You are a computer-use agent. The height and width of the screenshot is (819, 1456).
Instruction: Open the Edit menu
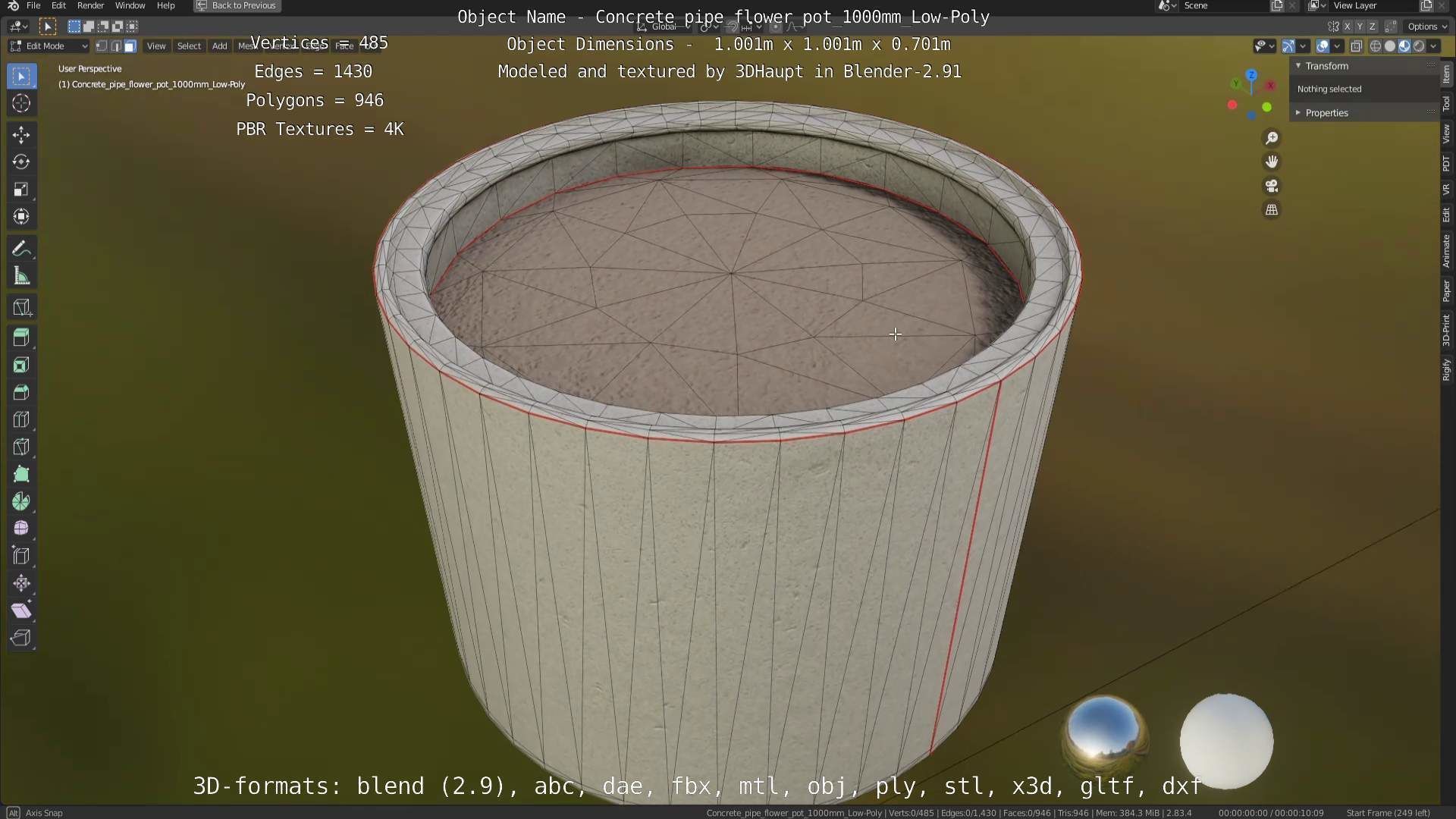[x=58, y=5]
